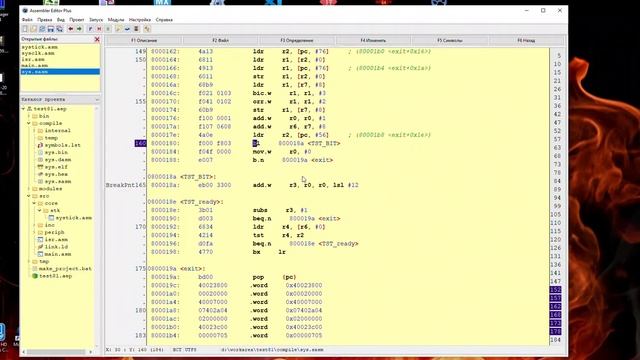Viewport: 640px width, 360px height.
Task: Expand the bin folder in project tree
Action: [x=29, y=116]
